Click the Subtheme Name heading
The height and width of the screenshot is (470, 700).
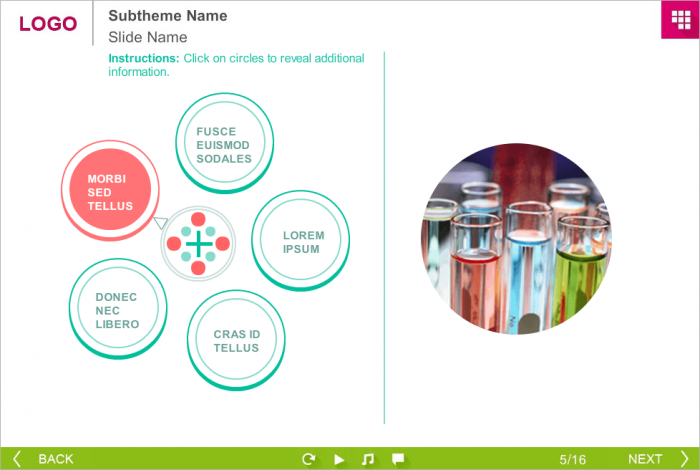click(167, 16)
